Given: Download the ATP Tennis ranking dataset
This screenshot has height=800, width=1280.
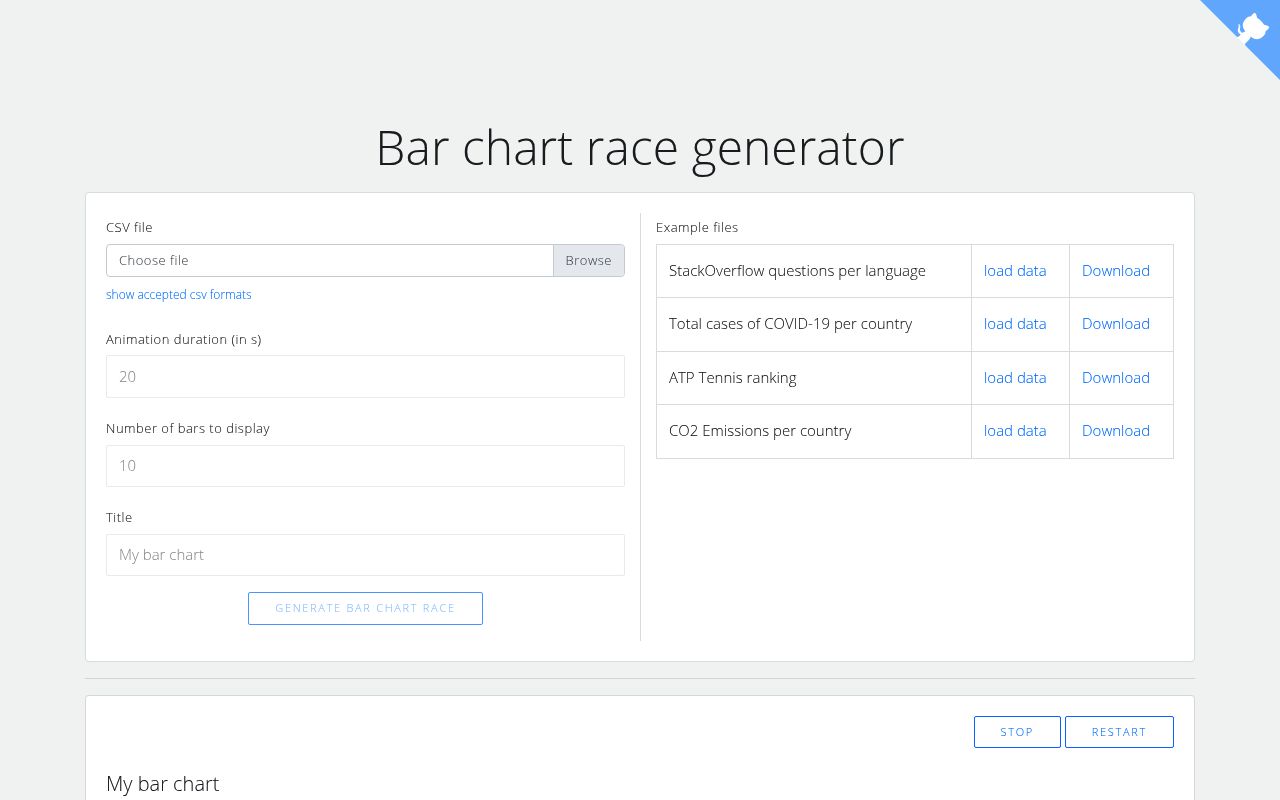Looking at the screenshot, I should click(1115, 377).
